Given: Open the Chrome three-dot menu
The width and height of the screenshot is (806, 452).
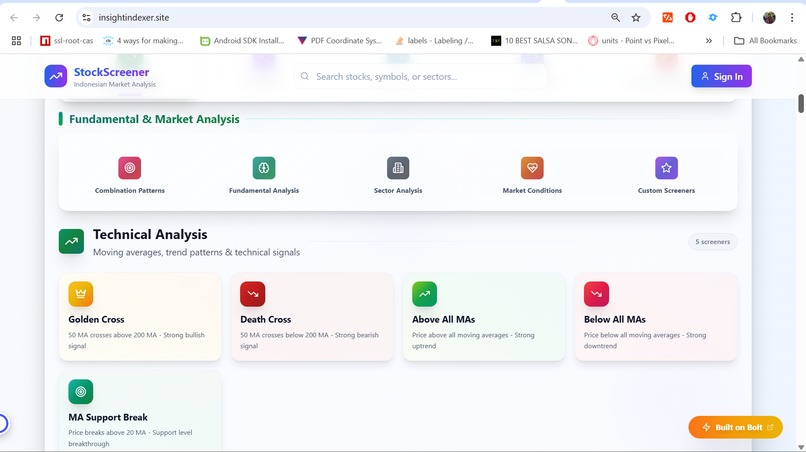Looking at the screenshot, I should 792,17.
